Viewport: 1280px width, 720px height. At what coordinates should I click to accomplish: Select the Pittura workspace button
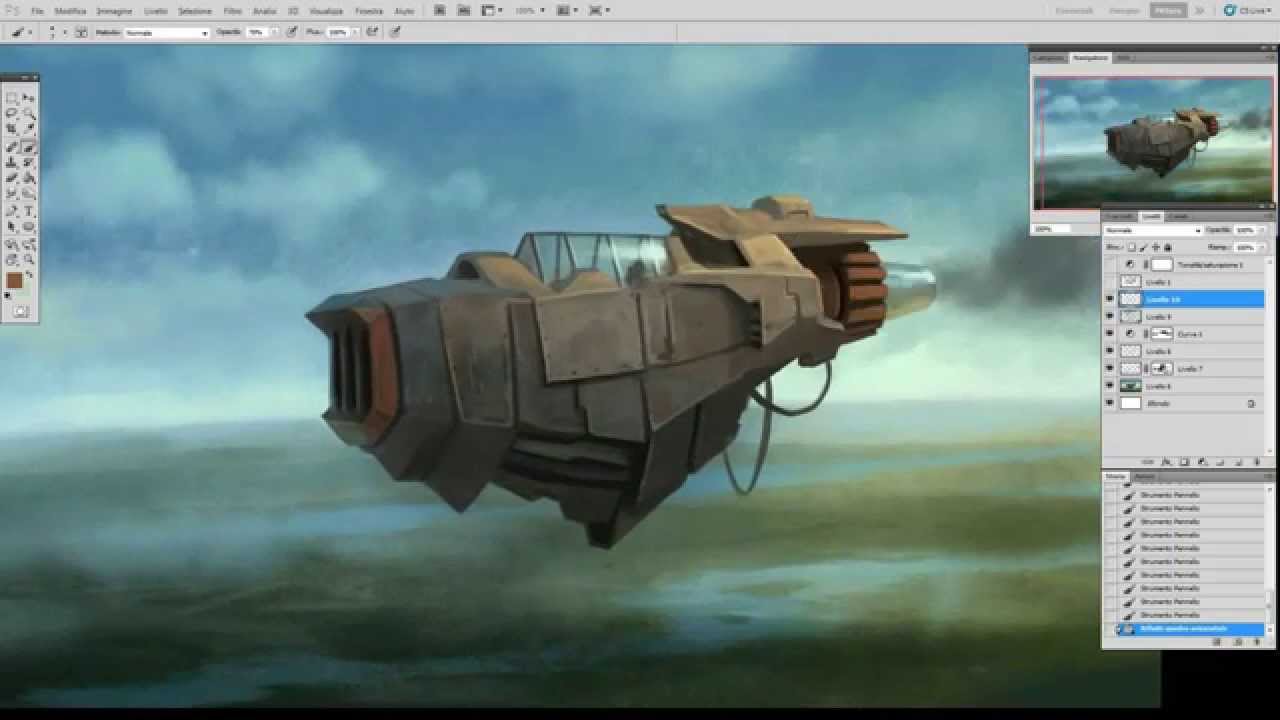(1168, 10)
